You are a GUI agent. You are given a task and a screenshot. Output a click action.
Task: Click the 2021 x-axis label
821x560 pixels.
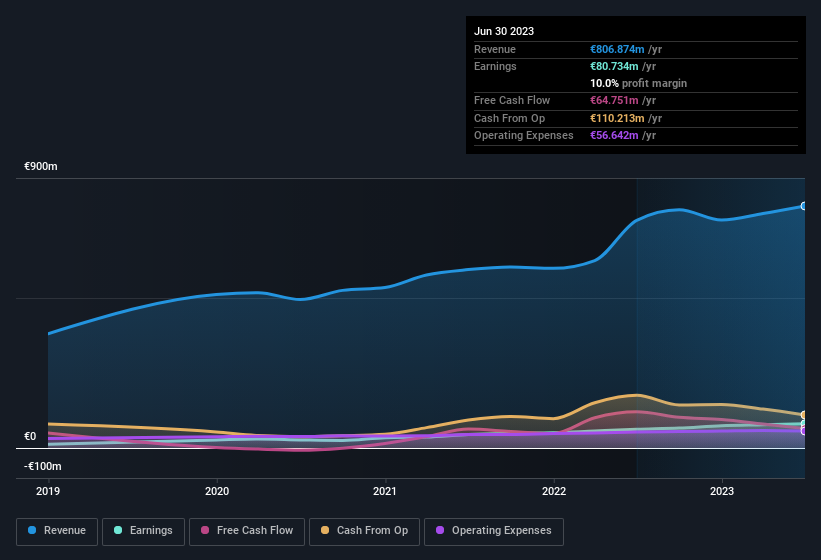(x=385, y=491)
